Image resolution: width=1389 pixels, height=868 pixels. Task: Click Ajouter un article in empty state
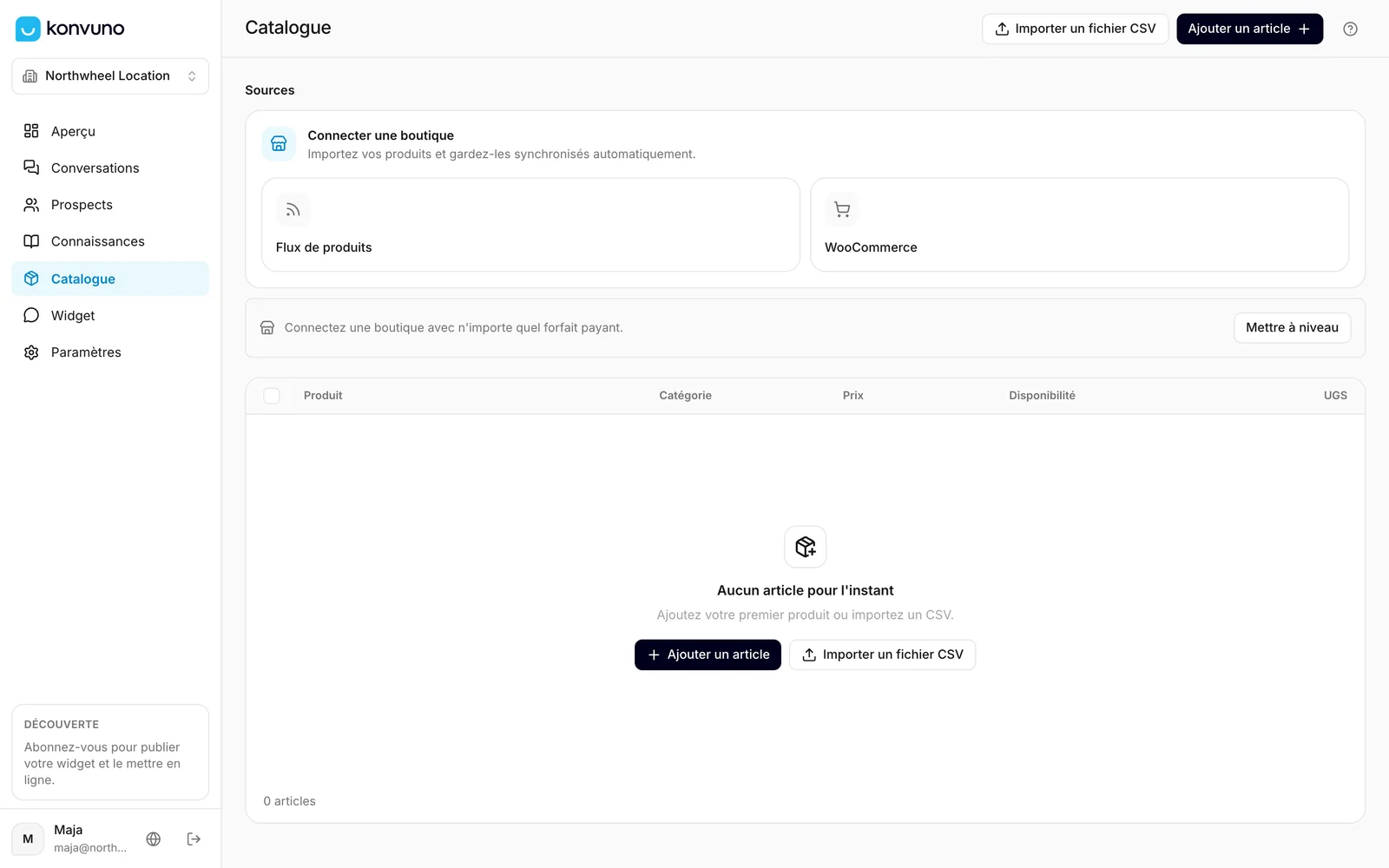[708, 654]
